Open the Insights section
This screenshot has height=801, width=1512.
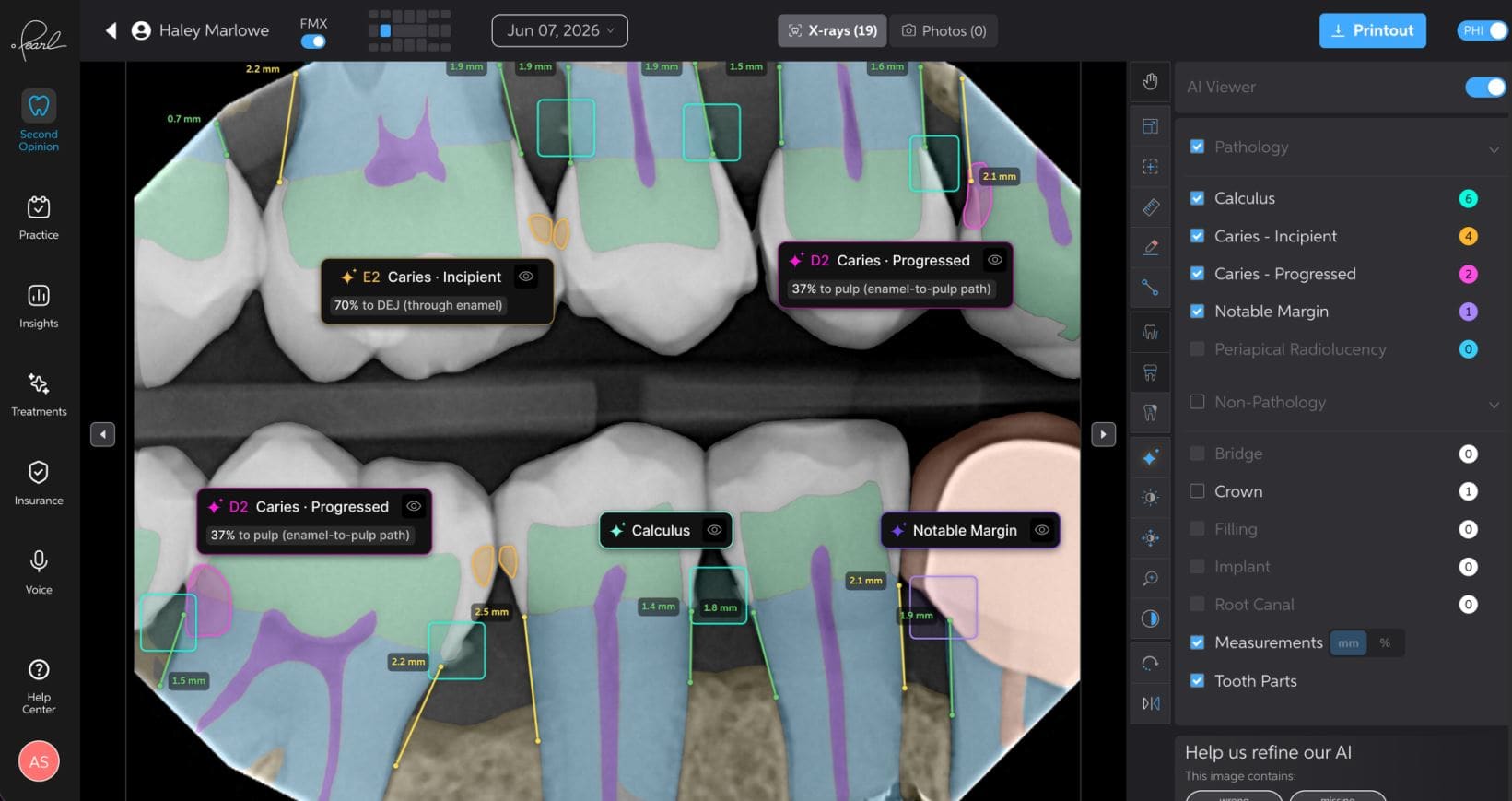39,307
